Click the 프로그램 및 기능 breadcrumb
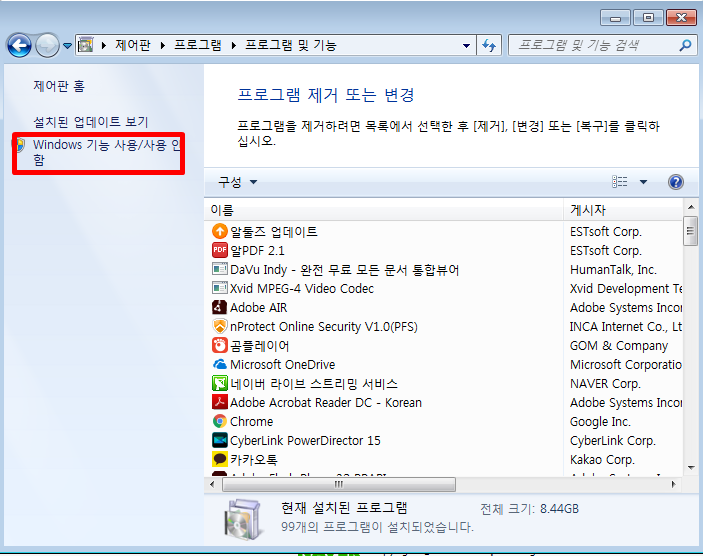Image resolution: width=703 pixels, height=556 pixels. pyautogui.click(x=291, y=45)
